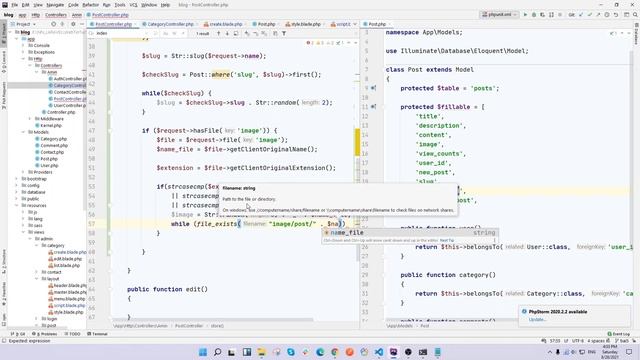Click the stop process icon
Viewport: 640px width, 360px height.
(x=560, y=15)
